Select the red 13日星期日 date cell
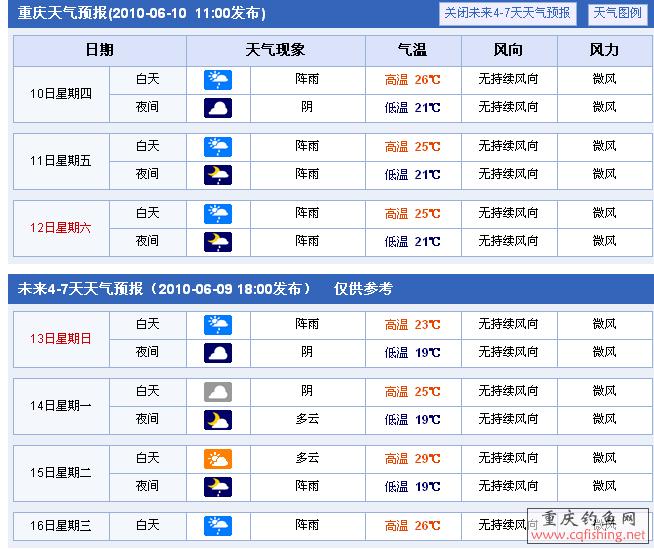This screenshot has height=549, width=654. (x=61, y=339)
